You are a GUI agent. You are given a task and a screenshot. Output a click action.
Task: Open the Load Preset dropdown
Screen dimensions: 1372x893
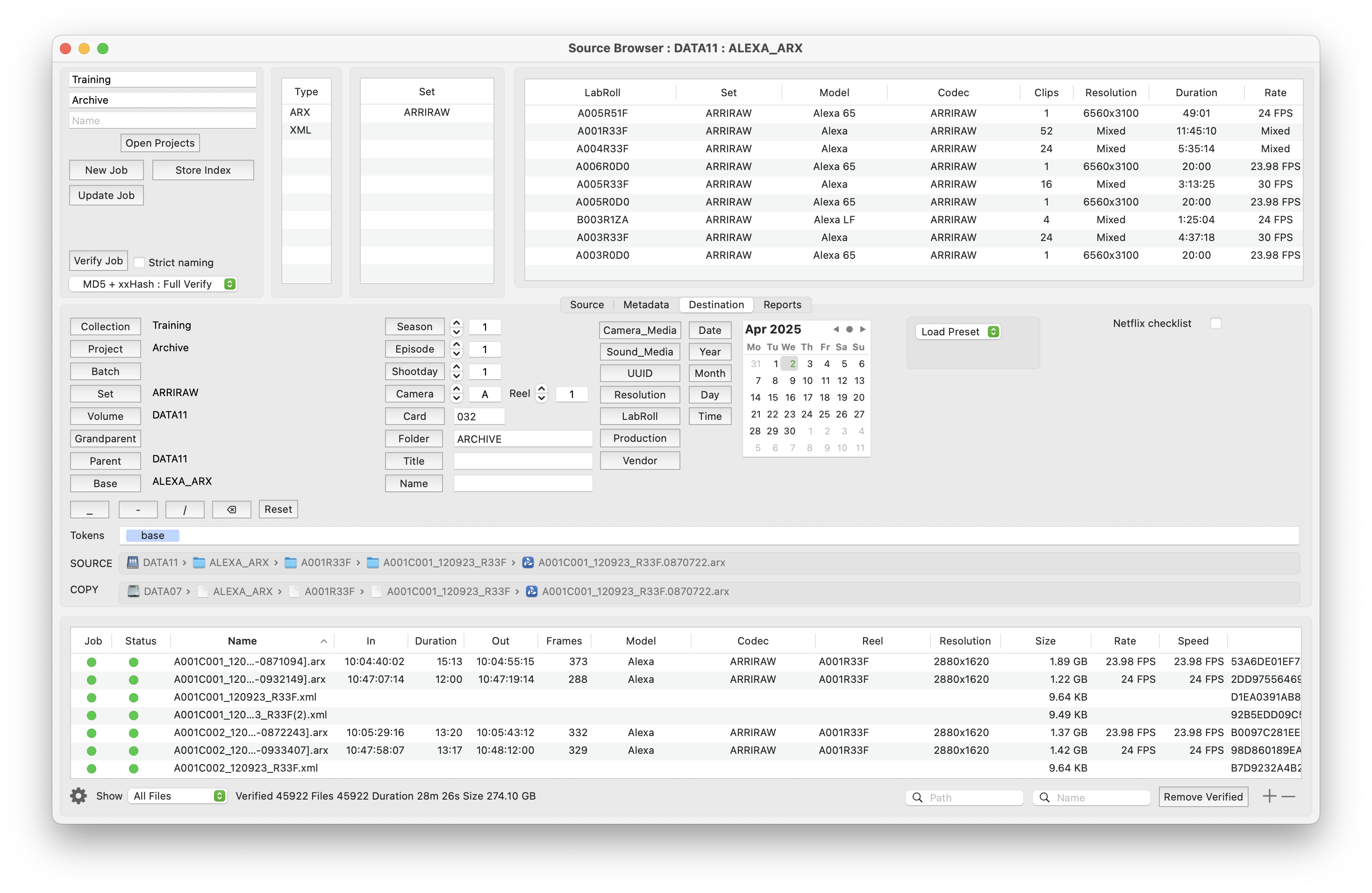click(x=958, y=331)
